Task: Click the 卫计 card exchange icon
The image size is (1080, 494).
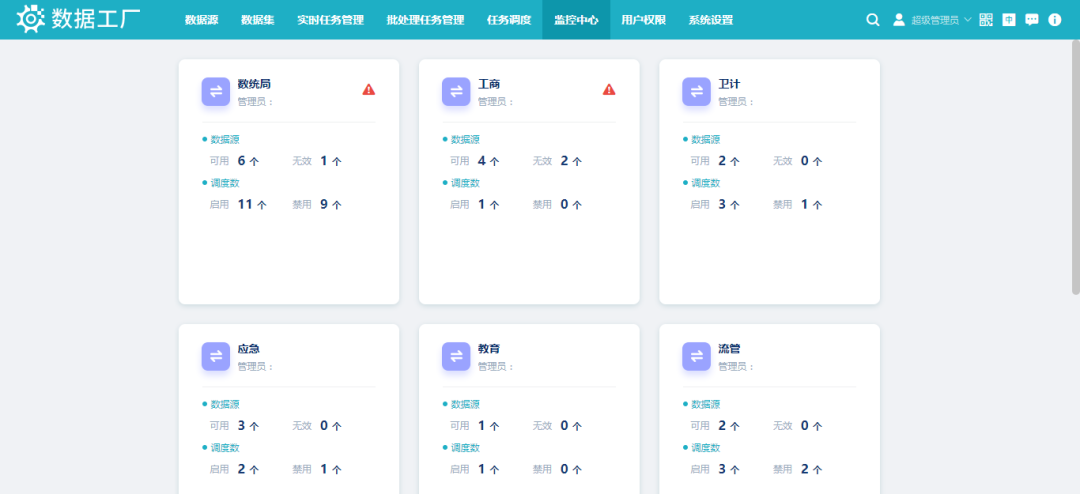Action: pos(696,92)
